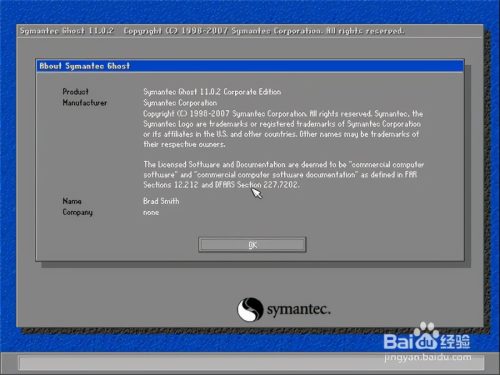This screenshot has height=375, width=500.
Task: Click the Symantec Corporation manufacturer value
Action: click(x=180, y=103)
